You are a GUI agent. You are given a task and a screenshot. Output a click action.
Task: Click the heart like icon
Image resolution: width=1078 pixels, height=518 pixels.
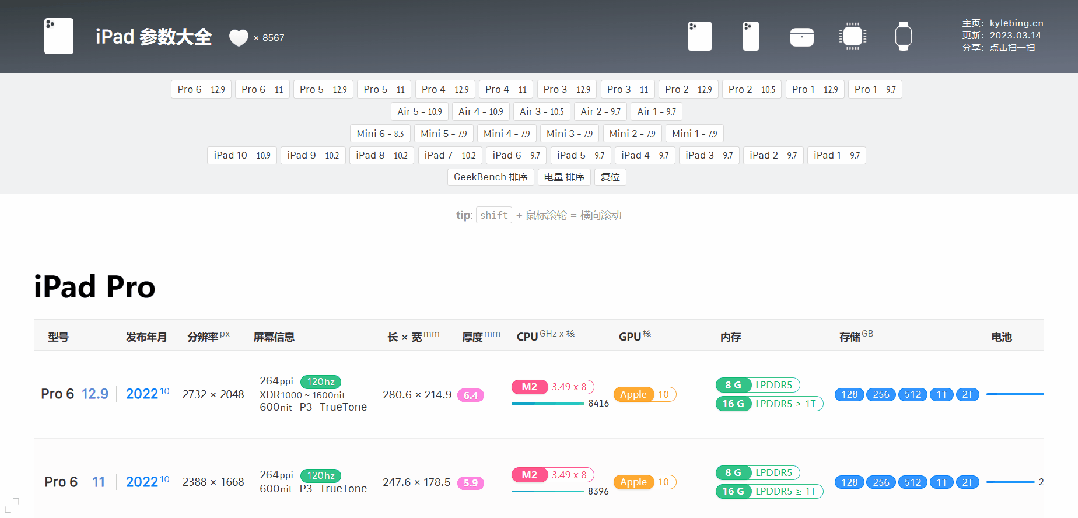click(x=238, y=38)
